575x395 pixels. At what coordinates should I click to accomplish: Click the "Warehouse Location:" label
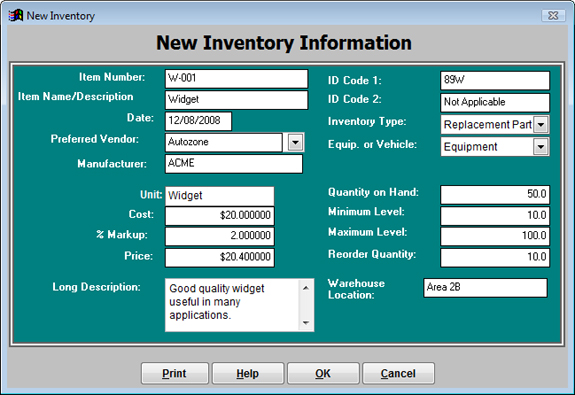[356, 289]
